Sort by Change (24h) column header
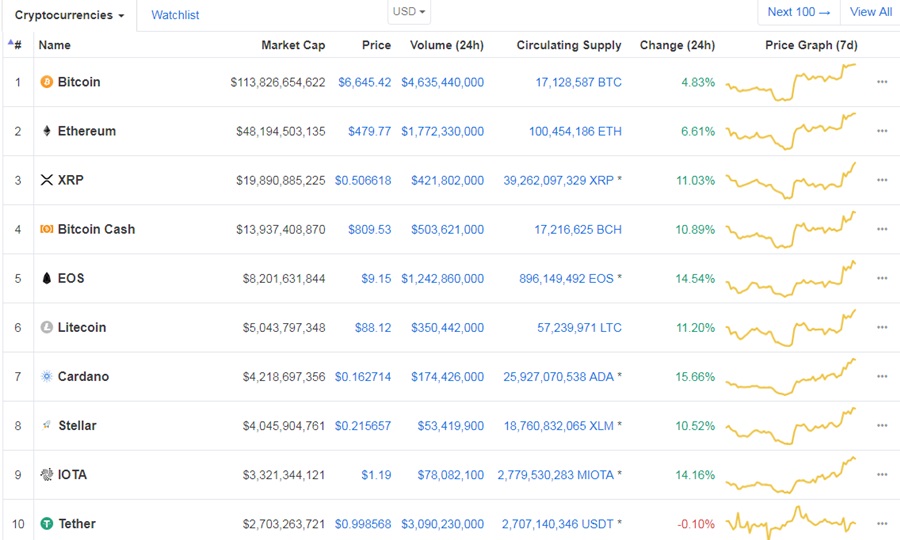 tap(677, 45)
